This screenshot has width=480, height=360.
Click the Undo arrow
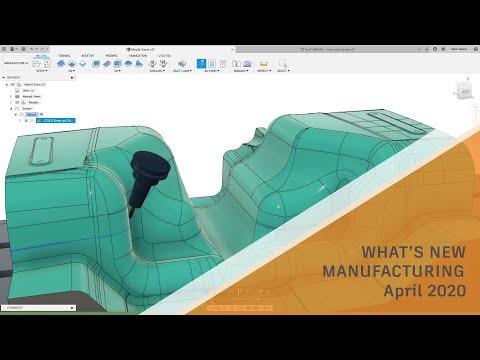pyautogui.click(x=32, y=49)
